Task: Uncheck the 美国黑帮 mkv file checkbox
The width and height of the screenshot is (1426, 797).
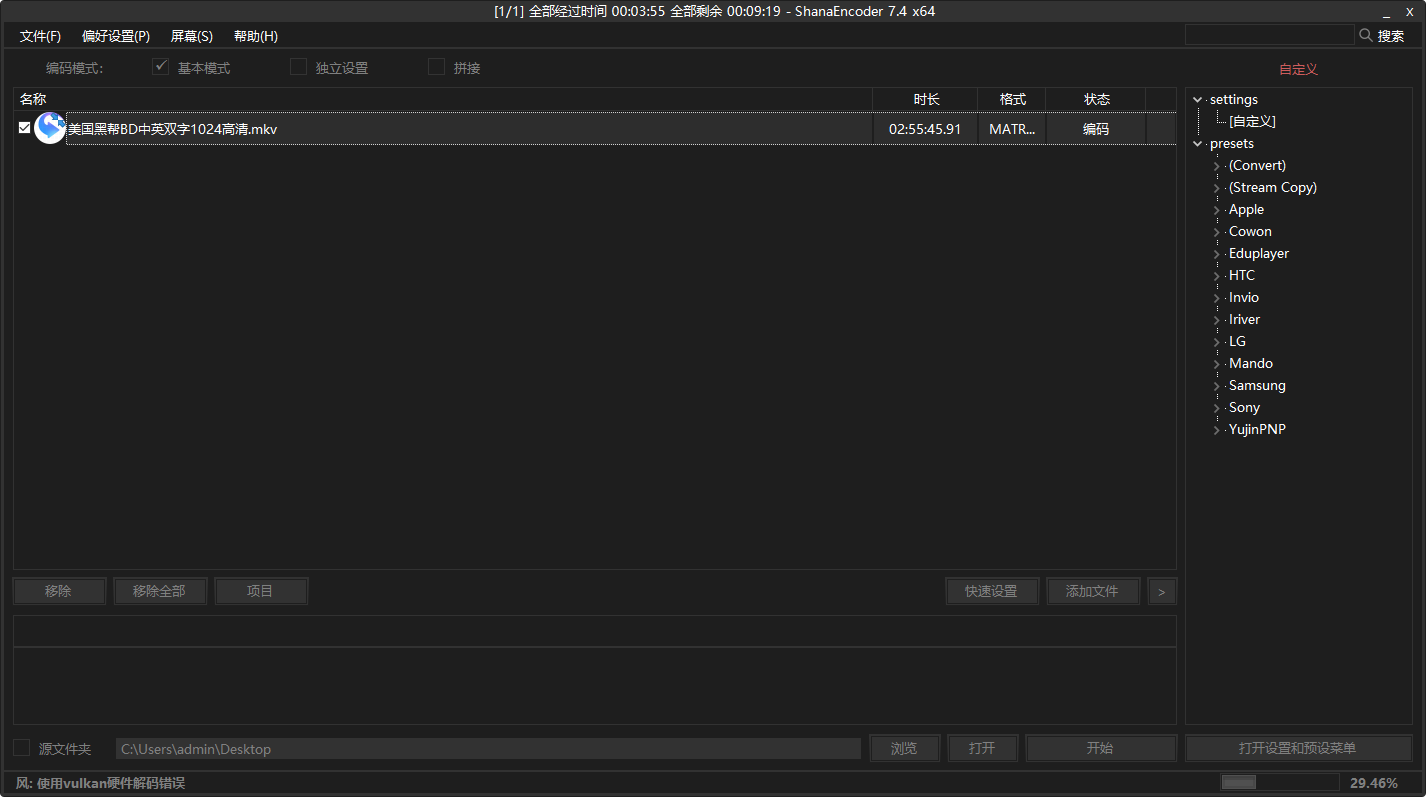Action: [24, 128]
